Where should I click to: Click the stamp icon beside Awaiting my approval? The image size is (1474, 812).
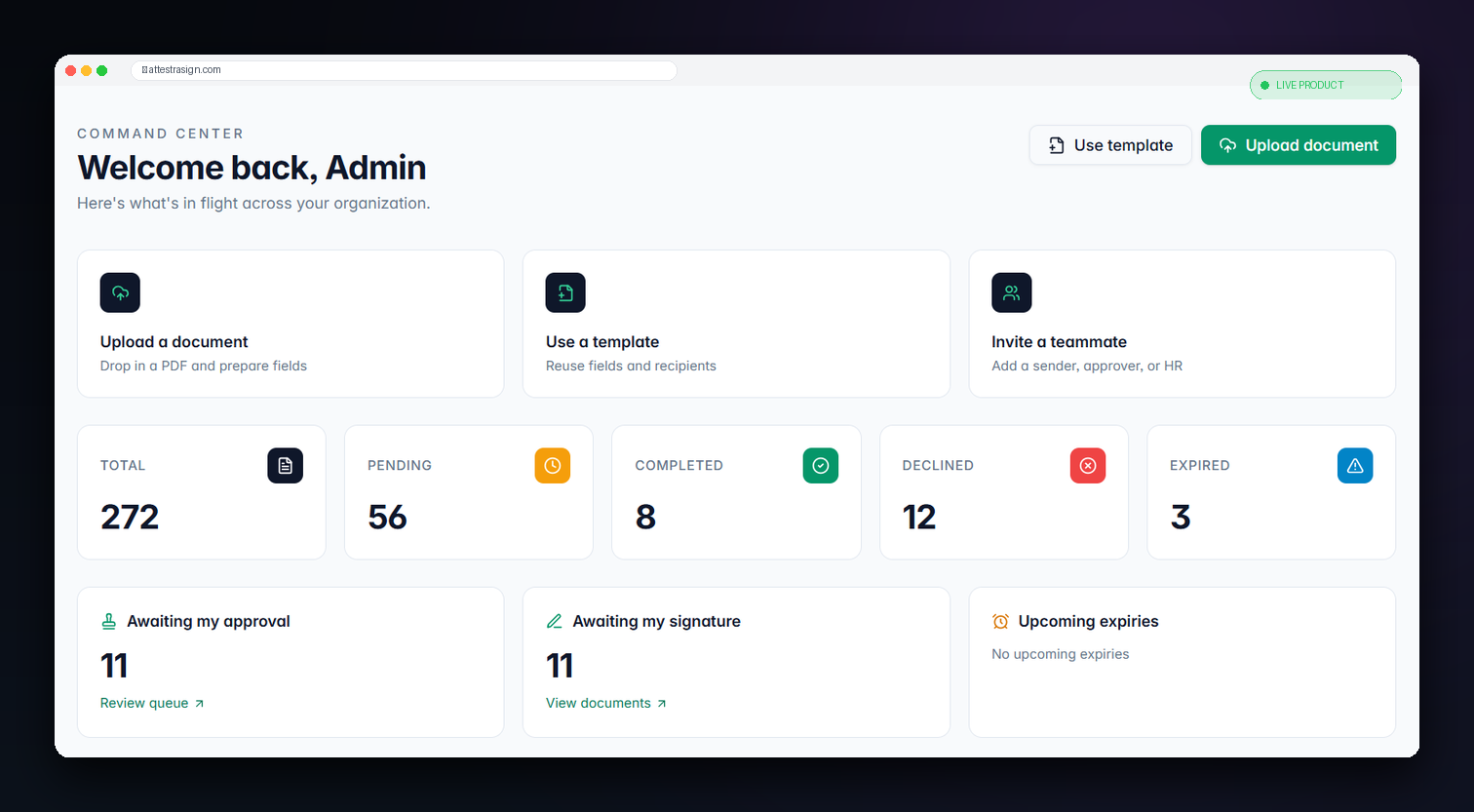click(x=108, y=621)
